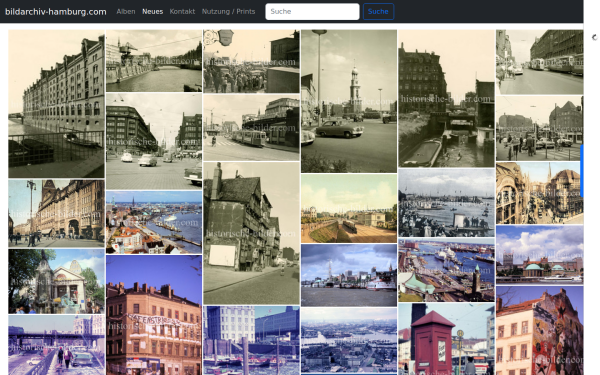Open the color photo of mural-painted house
Screen dimensions: 600x375
click(x=540, y=330)
